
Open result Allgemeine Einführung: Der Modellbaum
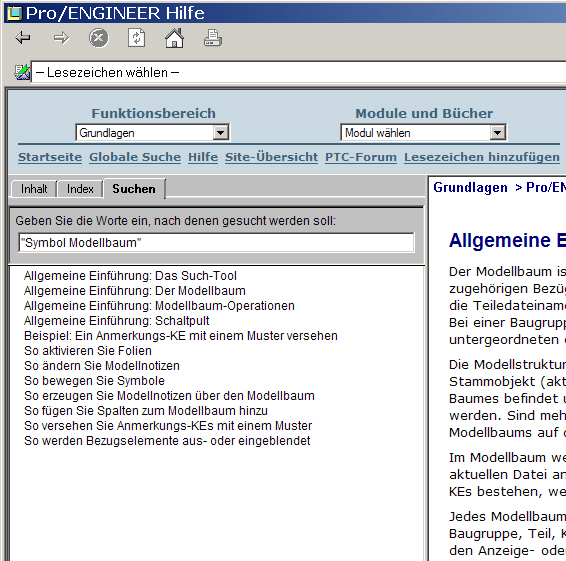click(135, 291)
